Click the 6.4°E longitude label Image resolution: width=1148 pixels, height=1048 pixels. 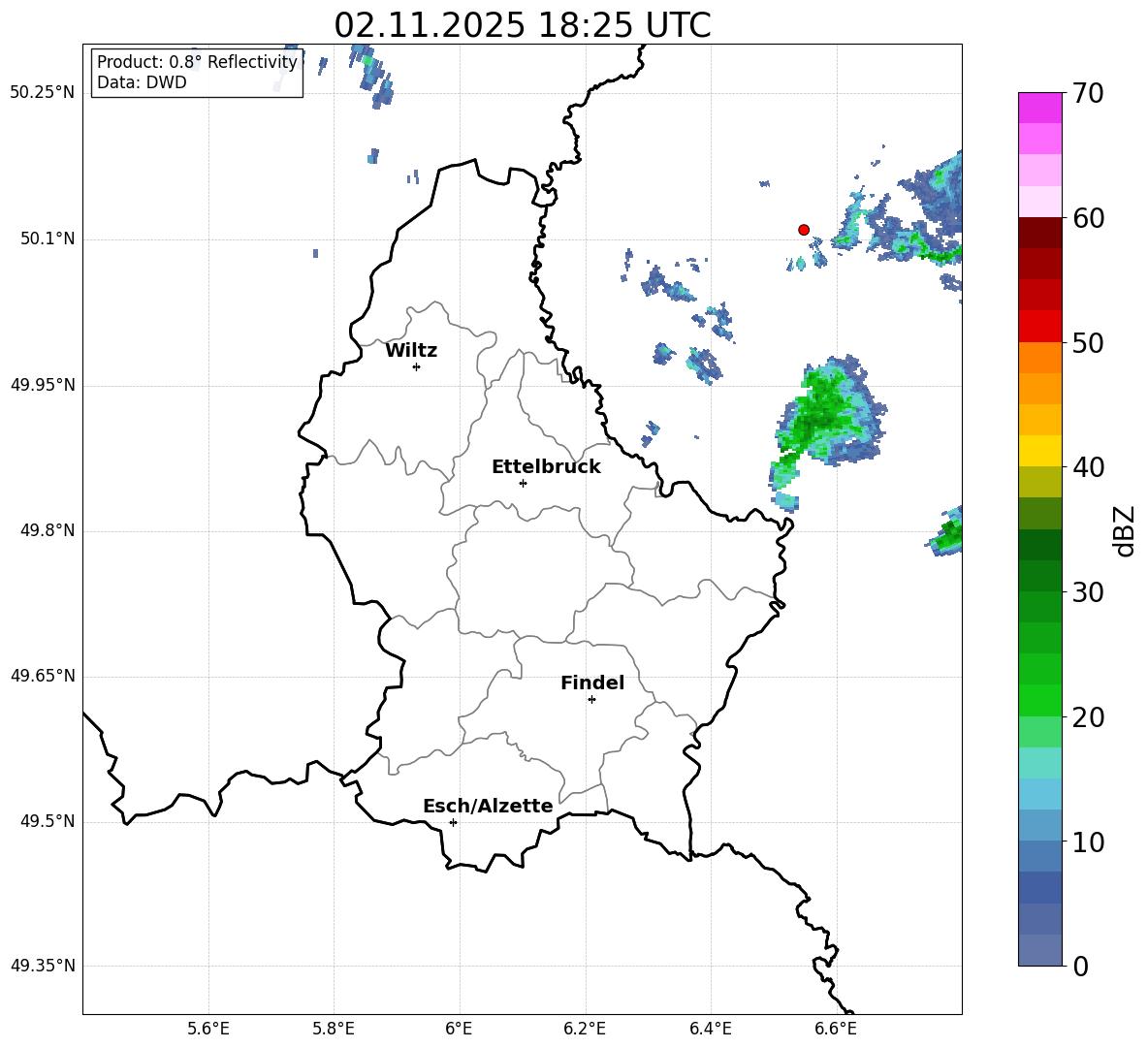710,1029
